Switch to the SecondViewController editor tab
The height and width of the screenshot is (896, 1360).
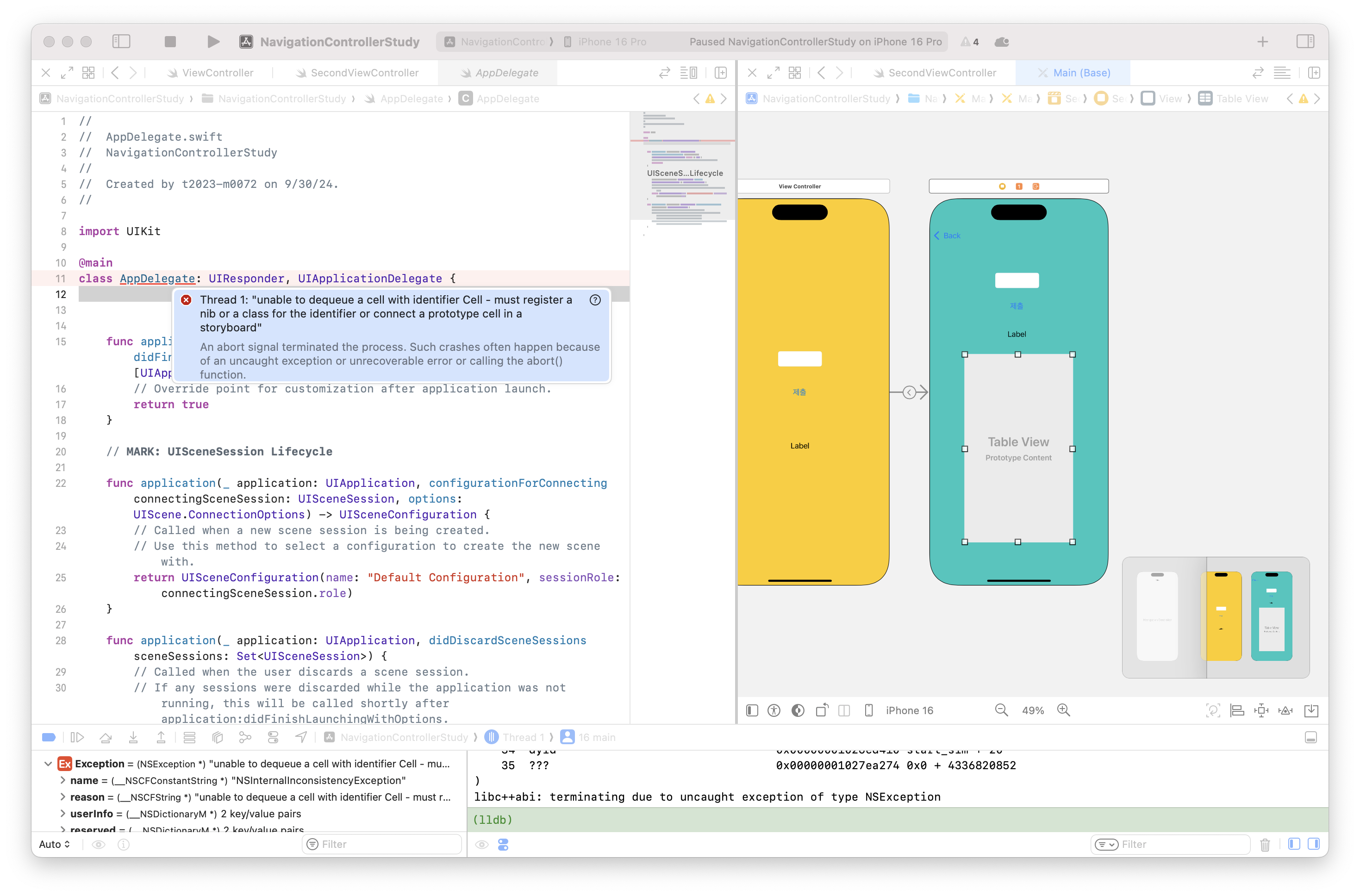click(364, 73)
